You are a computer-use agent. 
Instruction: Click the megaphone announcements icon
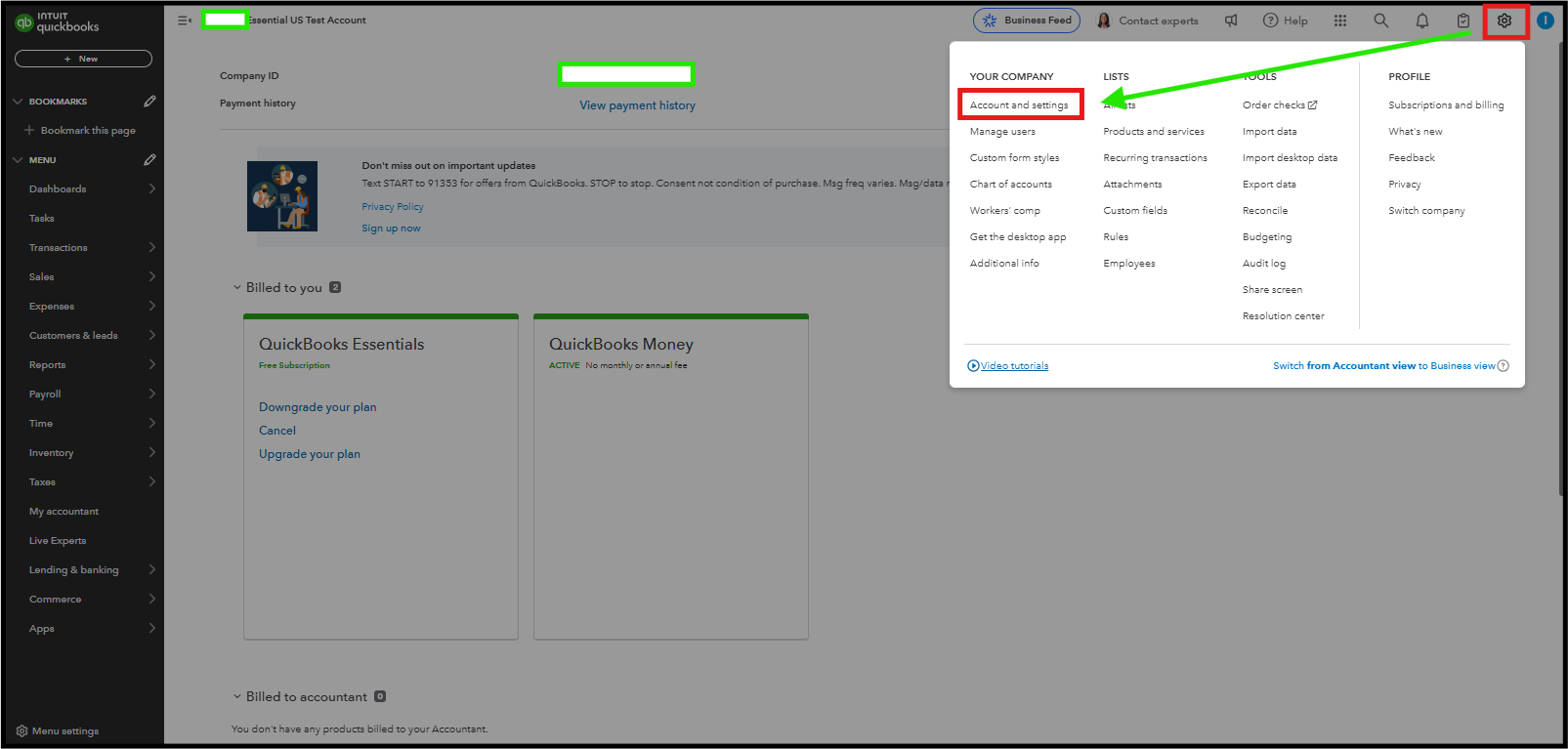[1231, 21]
